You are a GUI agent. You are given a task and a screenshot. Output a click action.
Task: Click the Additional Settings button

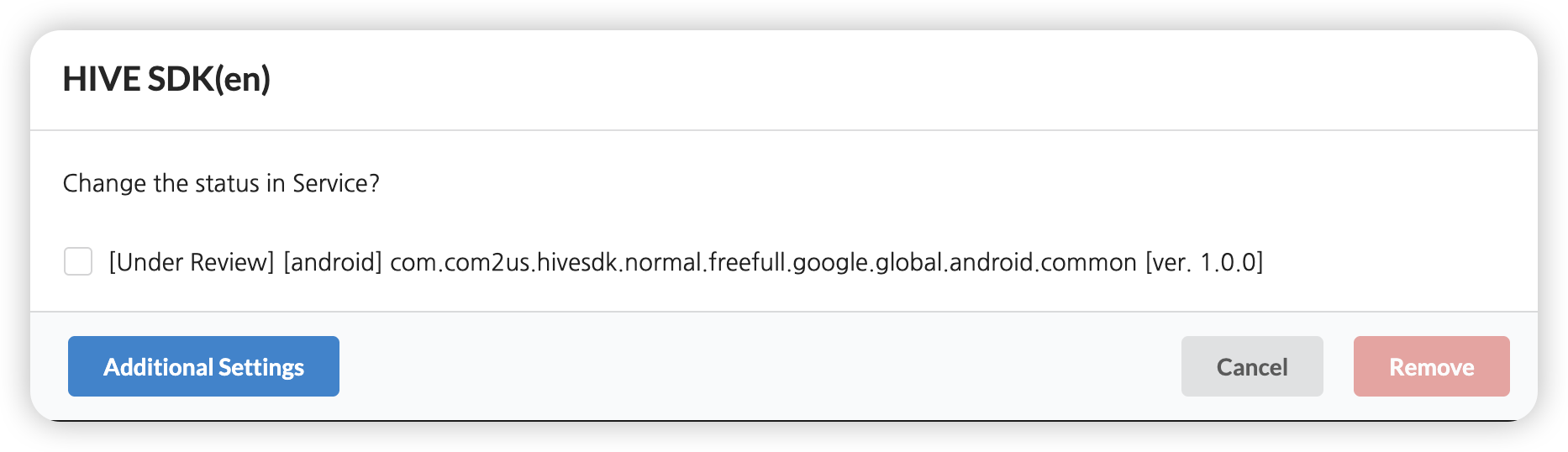coord(203,366)
